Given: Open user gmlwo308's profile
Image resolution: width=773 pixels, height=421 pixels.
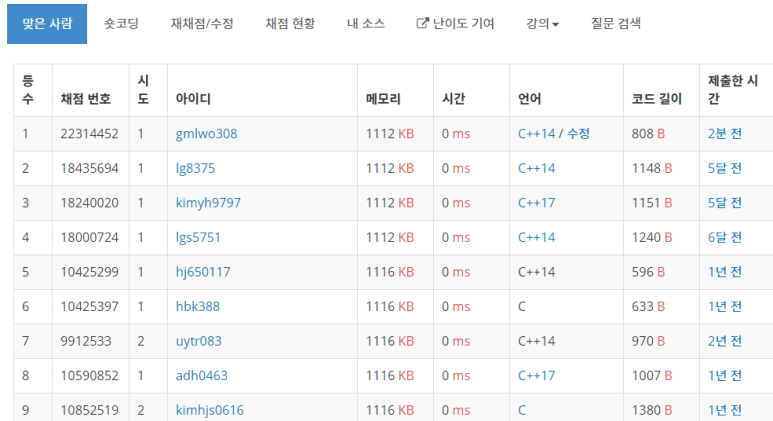Looking at the screenshot, I should [207, 134].
